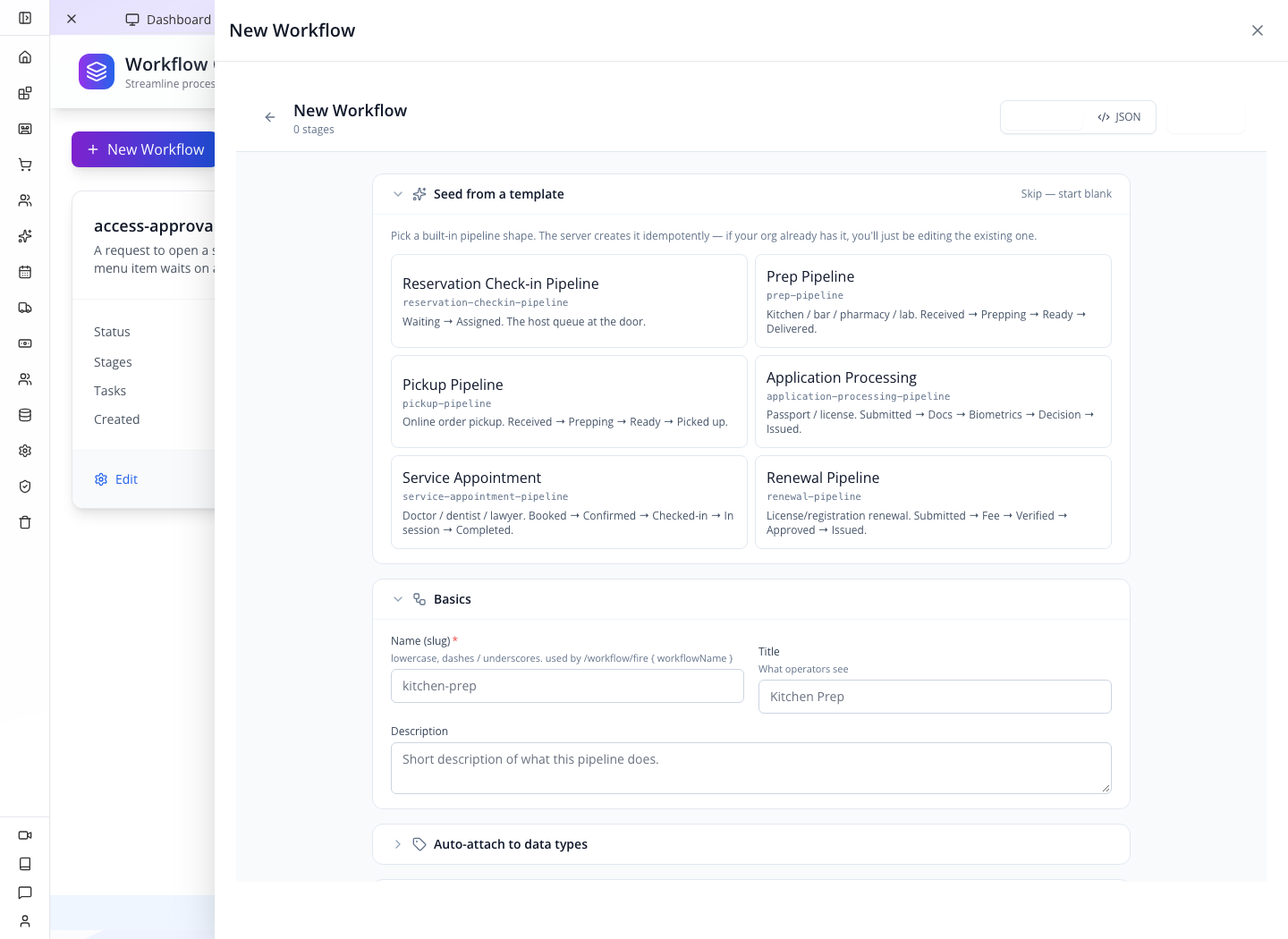Focus the Name (slug) input field
The width and height of the screenshot is (1288, 939).
pos(567,686)
